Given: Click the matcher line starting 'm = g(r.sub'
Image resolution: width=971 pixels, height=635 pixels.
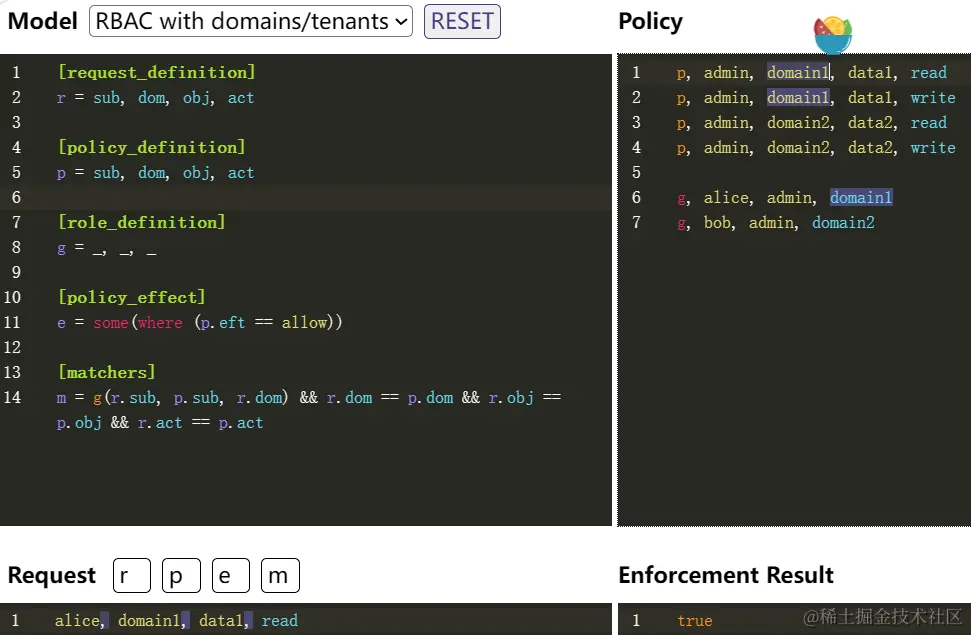Looking at the screenshot, I should [309, 398].
